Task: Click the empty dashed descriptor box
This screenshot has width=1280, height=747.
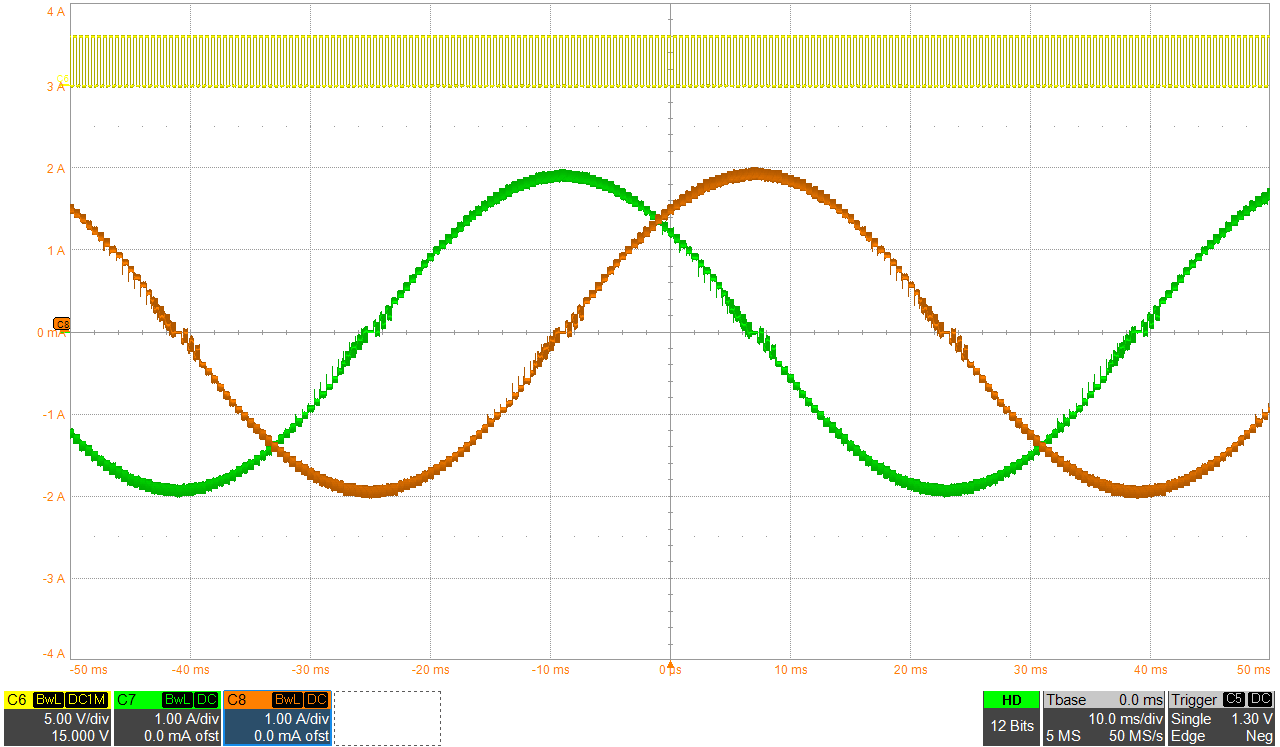Action: tap(387, 718)
